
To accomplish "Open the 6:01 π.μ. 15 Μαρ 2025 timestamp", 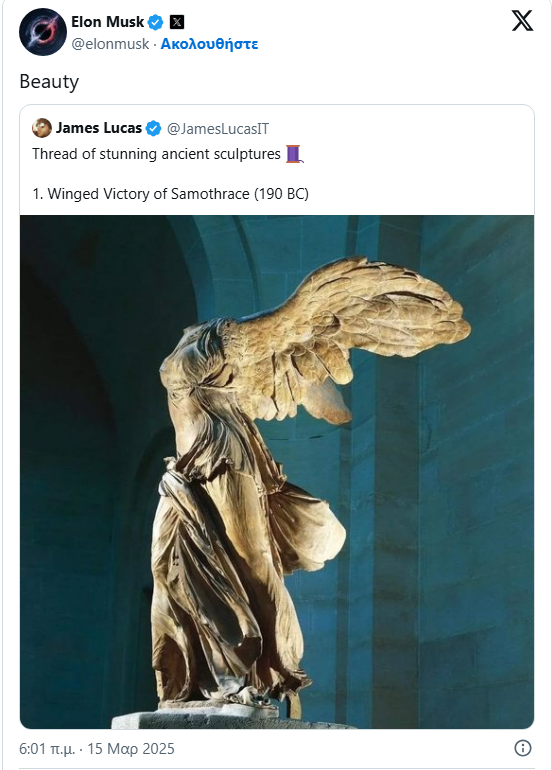I will click(x=97, y=748).
